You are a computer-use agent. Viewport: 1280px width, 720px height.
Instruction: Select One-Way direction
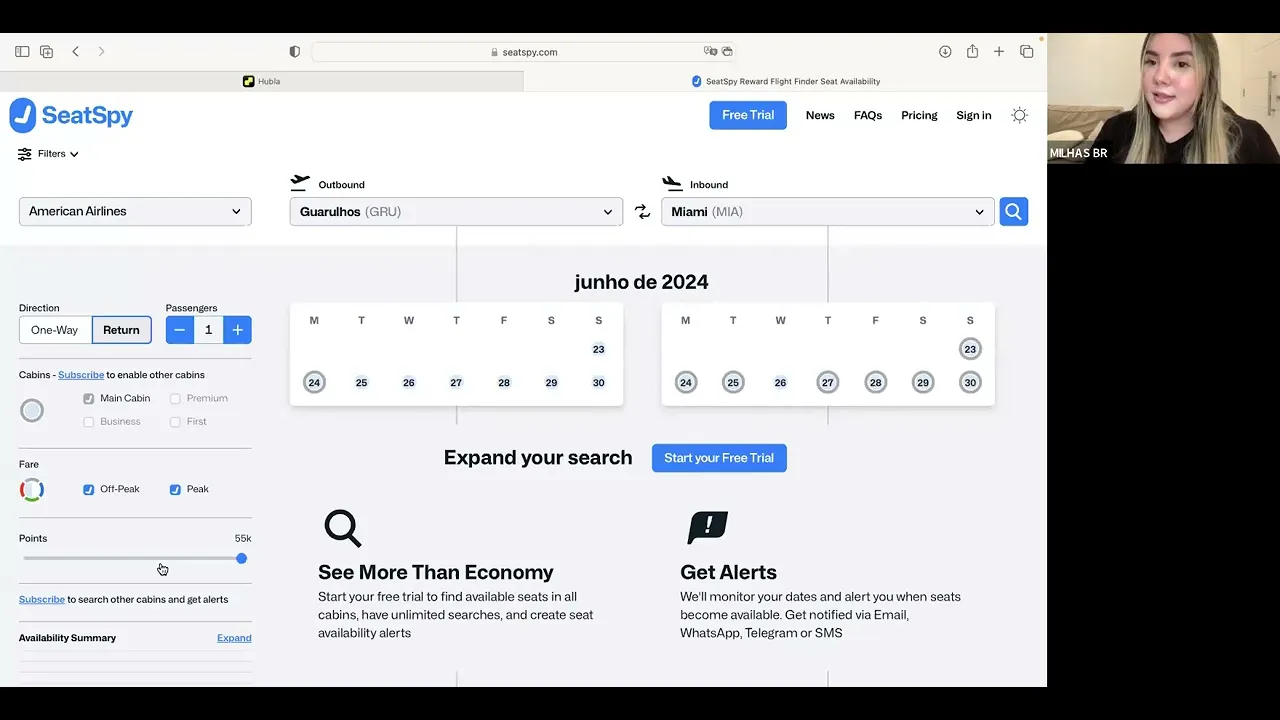(55, 330)
